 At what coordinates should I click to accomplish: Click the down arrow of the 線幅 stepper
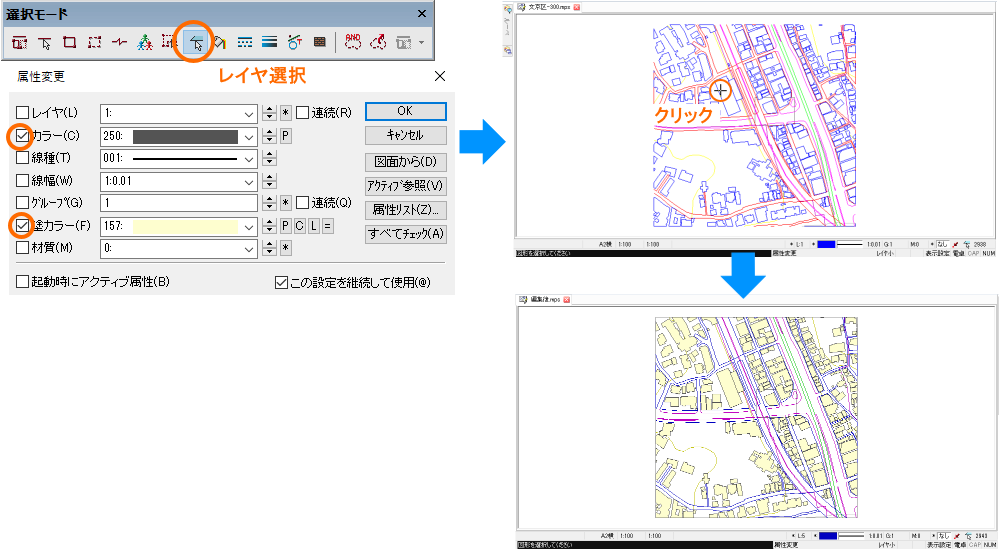click(x=270, y=185)
